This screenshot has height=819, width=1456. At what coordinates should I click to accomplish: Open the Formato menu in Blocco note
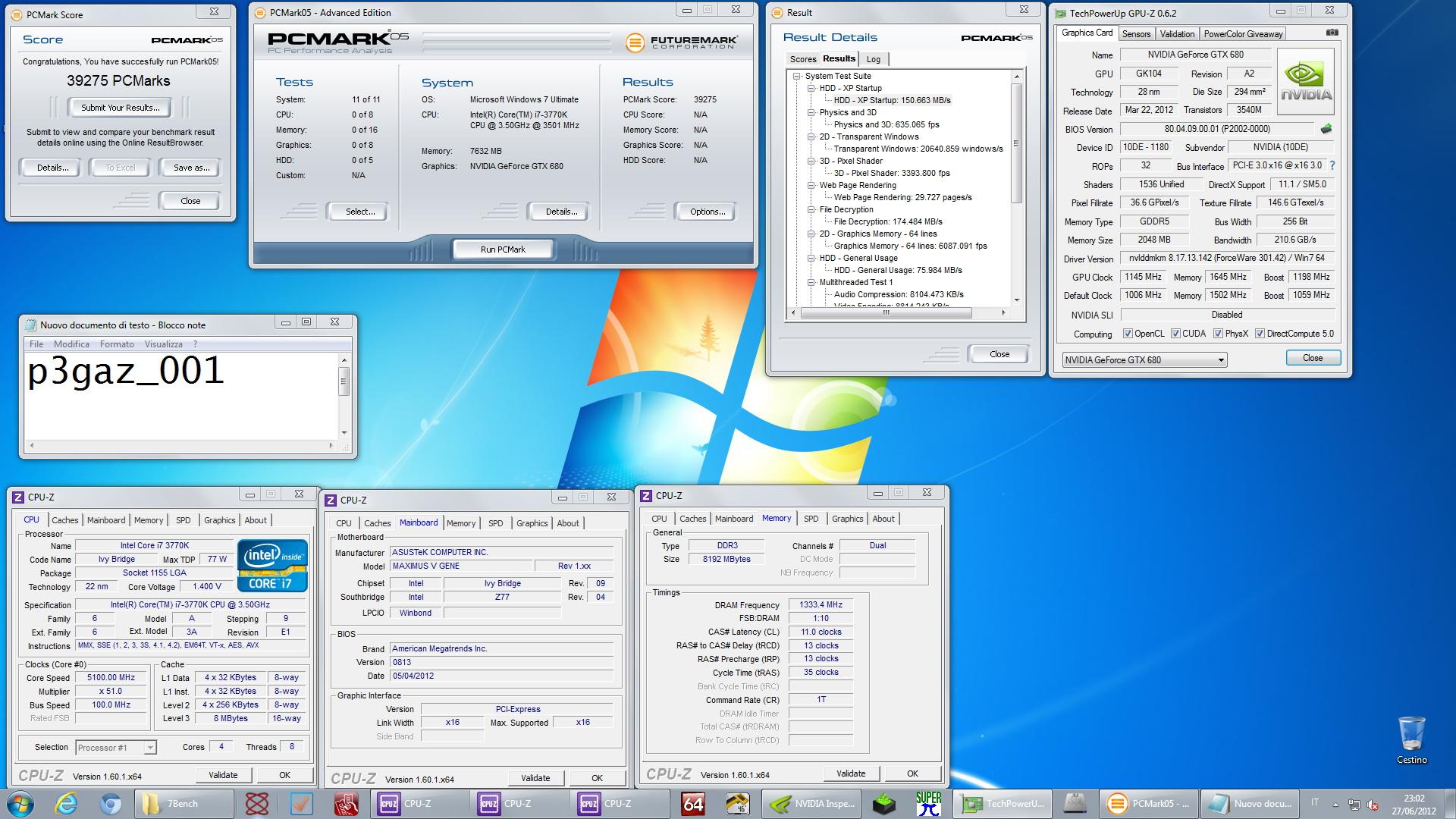tap(117, 344)
